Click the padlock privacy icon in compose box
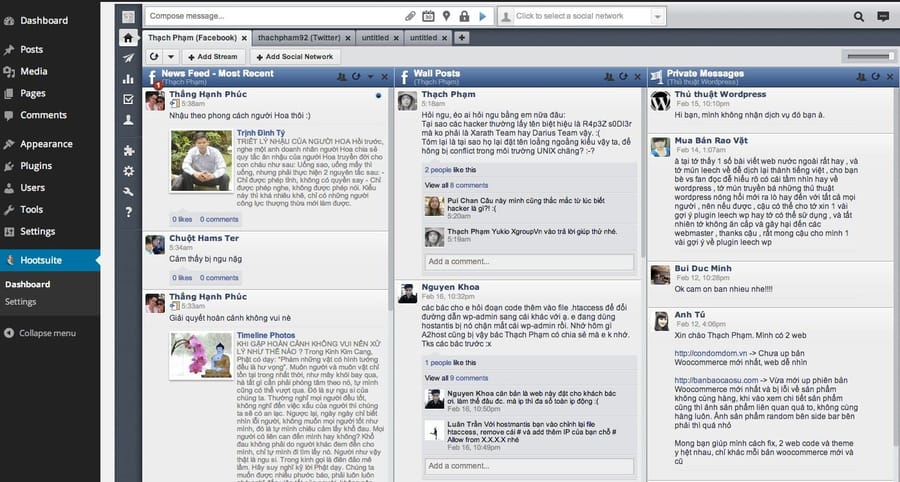 [464, 16]
